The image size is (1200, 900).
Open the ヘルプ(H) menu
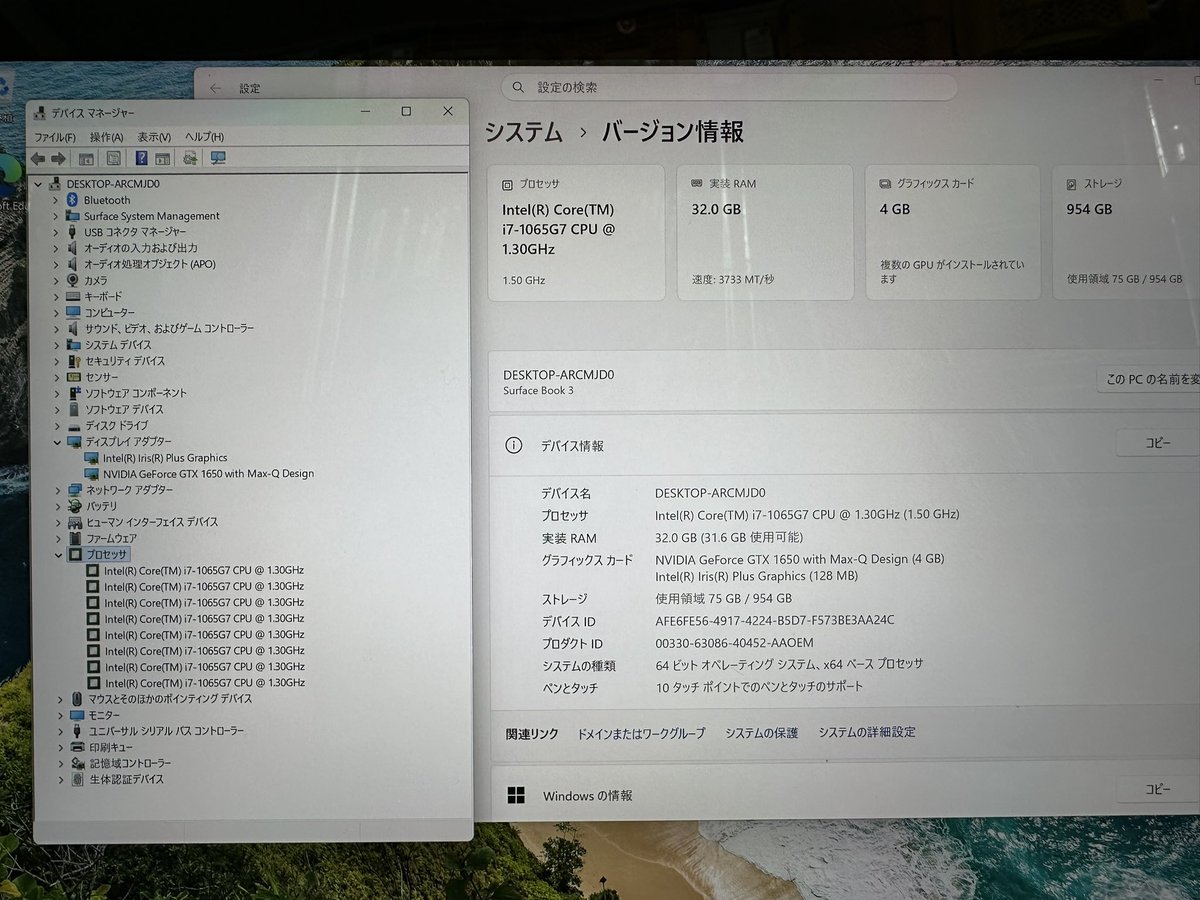(204, 137)
